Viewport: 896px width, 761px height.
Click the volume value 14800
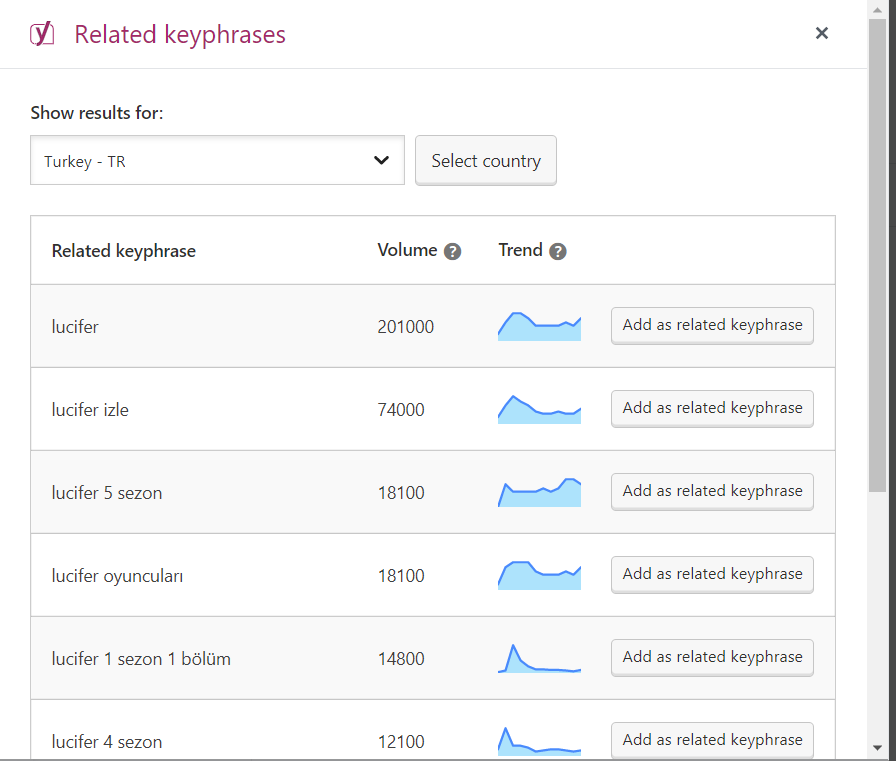click(x=401, y=659)
